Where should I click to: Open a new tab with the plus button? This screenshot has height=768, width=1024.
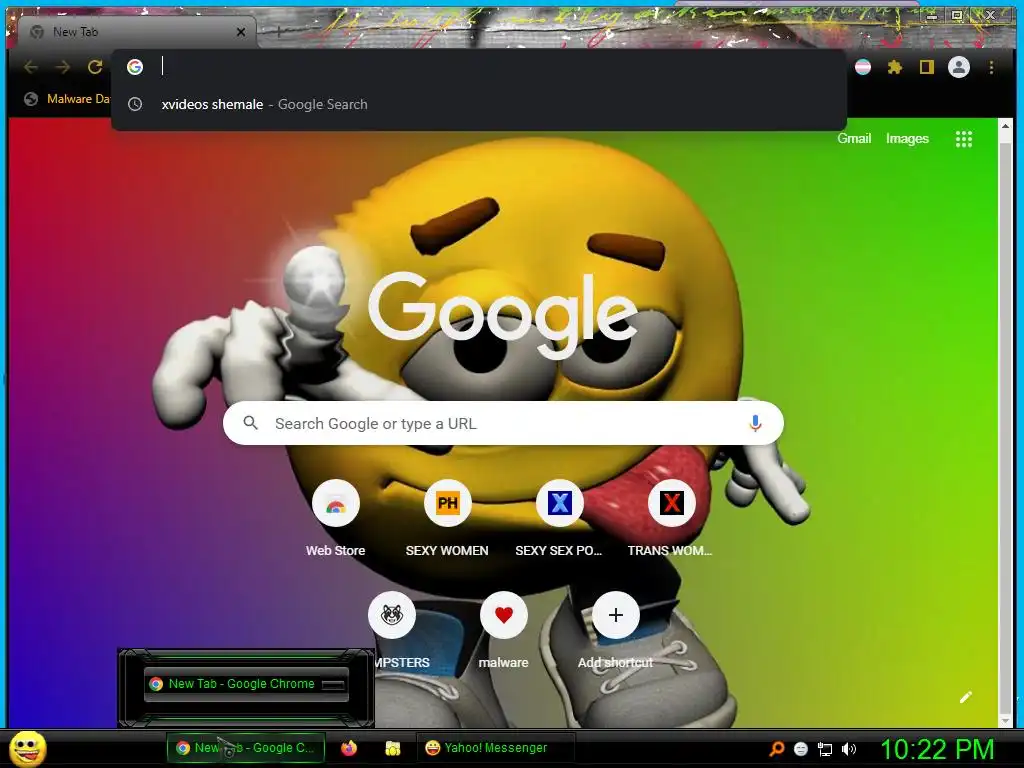click(278, 31)
